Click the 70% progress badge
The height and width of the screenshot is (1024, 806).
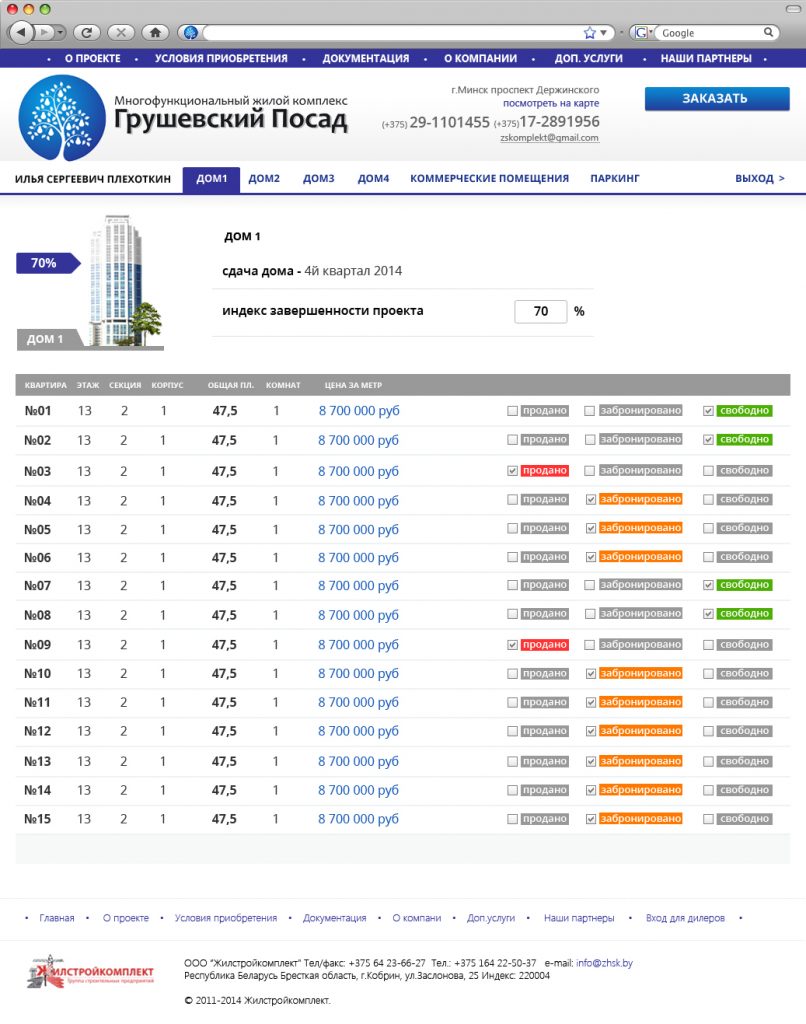tap(46, 263)
